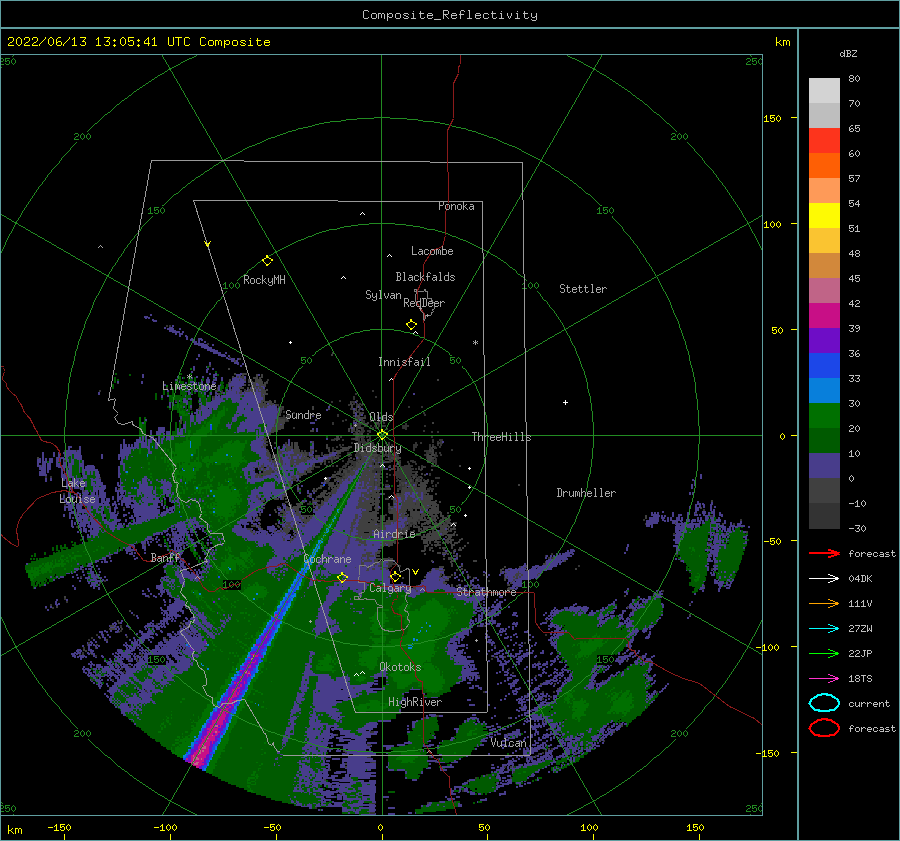
Task: Click the yellow diamond marker above Calgary
Action: click(395, 576)
